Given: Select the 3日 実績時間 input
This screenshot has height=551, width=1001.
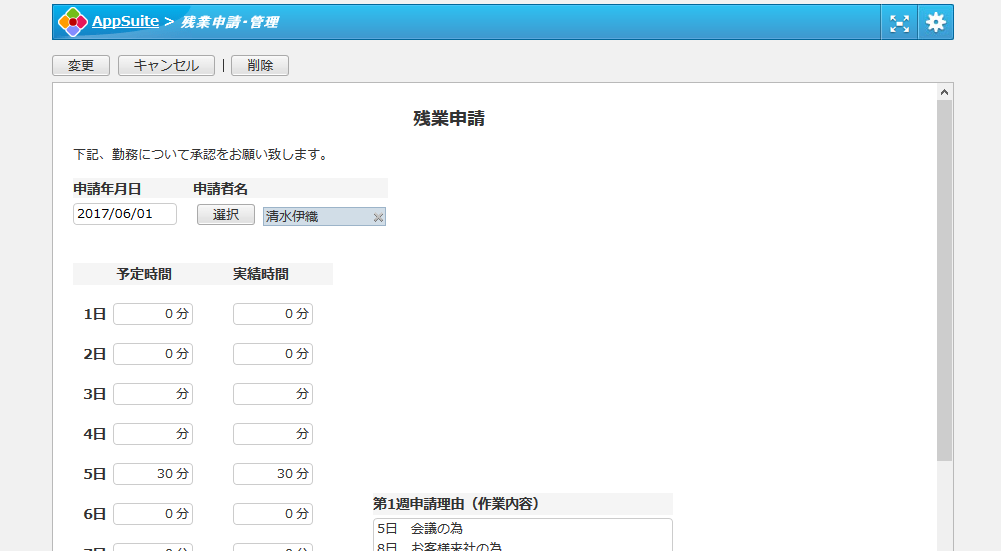Looking at the screenshot, I should 273,394.
